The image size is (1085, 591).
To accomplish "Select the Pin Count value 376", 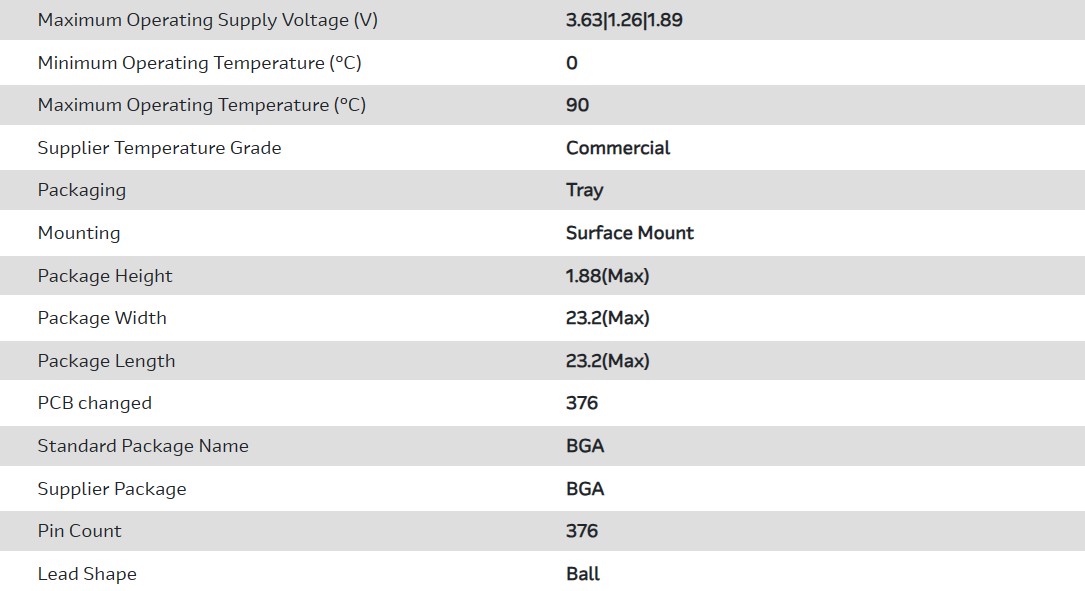I will tap(581, 531).
